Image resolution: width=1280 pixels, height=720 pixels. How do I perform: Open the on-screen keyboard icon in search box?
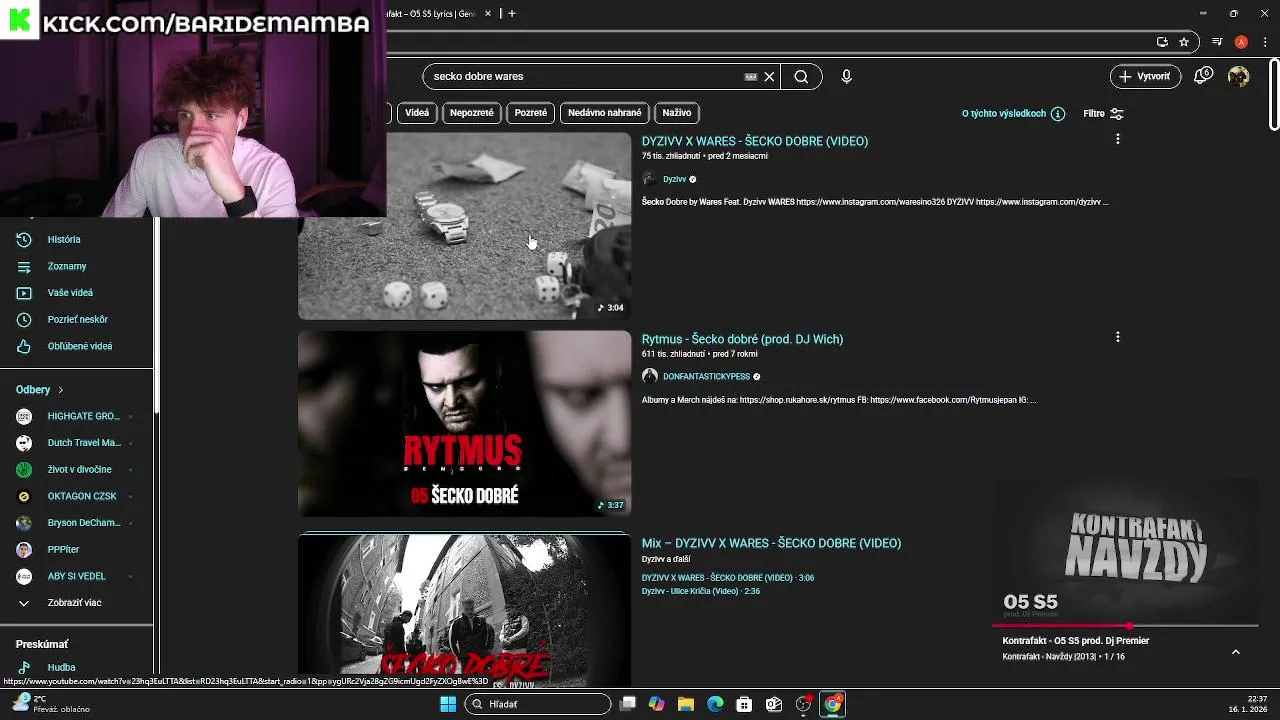click(x=751, y=76)
